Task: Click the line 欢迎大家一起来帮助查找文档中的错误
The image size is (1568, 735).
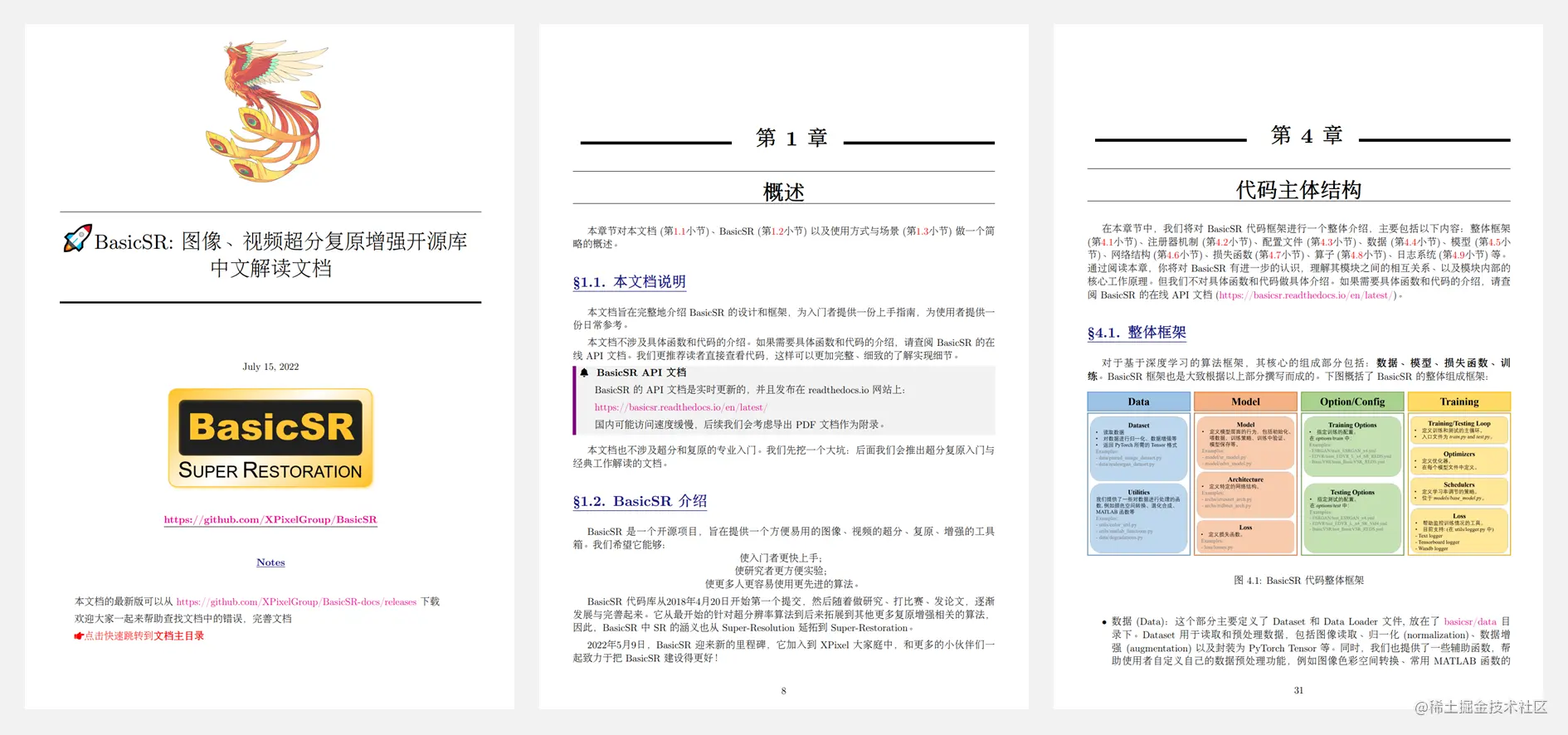Action: point(183,619)
